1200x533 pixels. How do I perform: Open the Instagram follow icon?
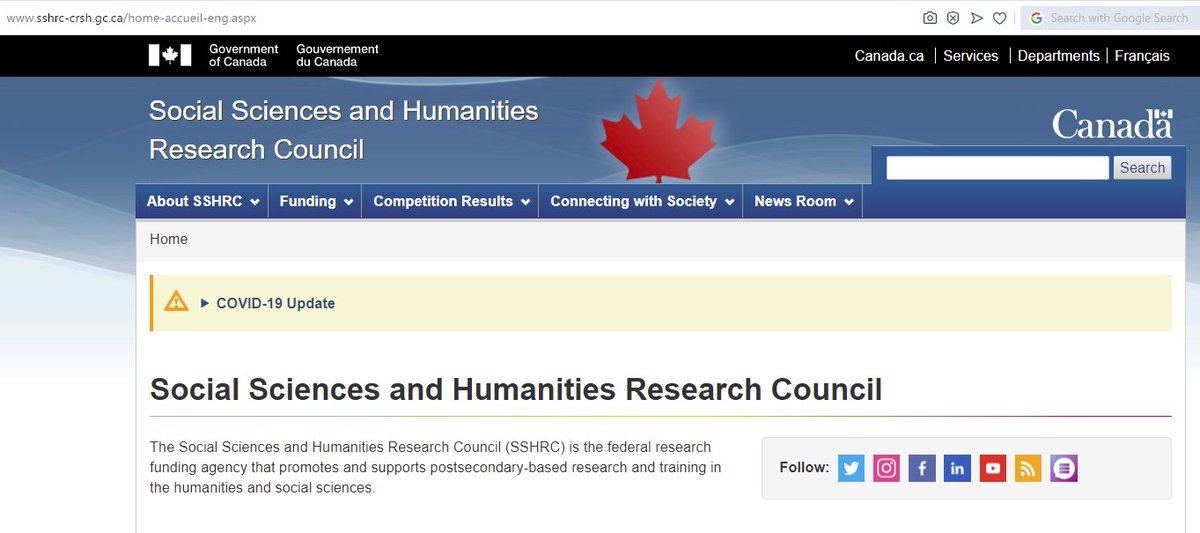coord(887,468)
